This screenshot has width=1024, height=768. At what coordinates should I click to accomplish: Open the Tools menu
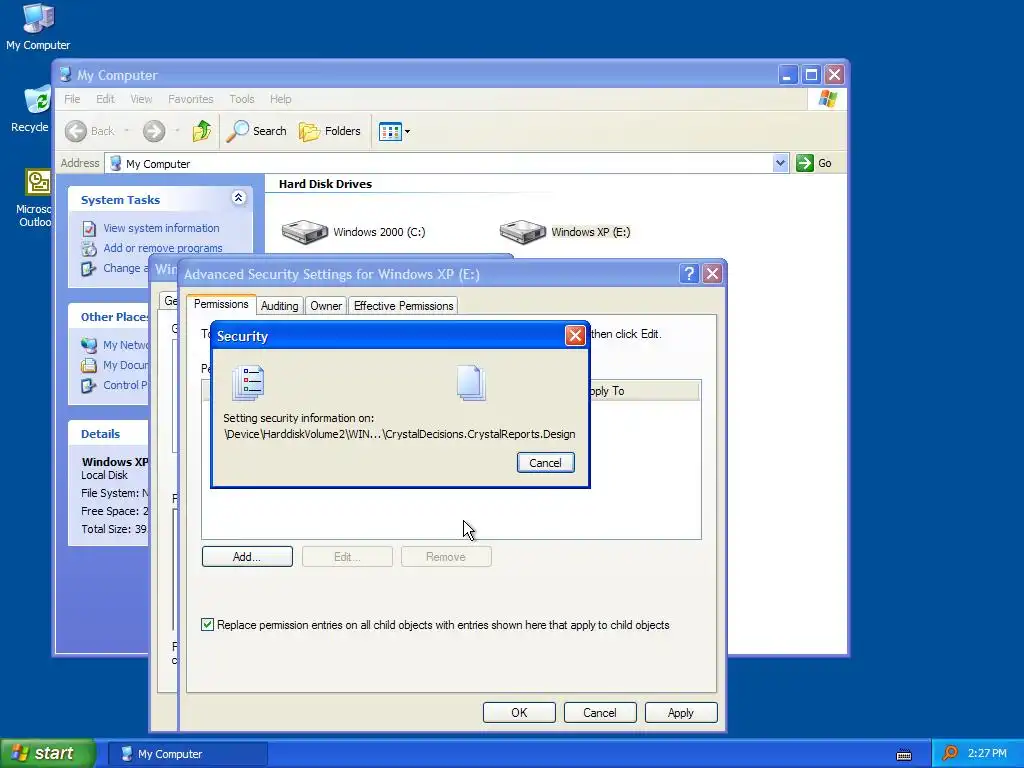coord(242,99)
